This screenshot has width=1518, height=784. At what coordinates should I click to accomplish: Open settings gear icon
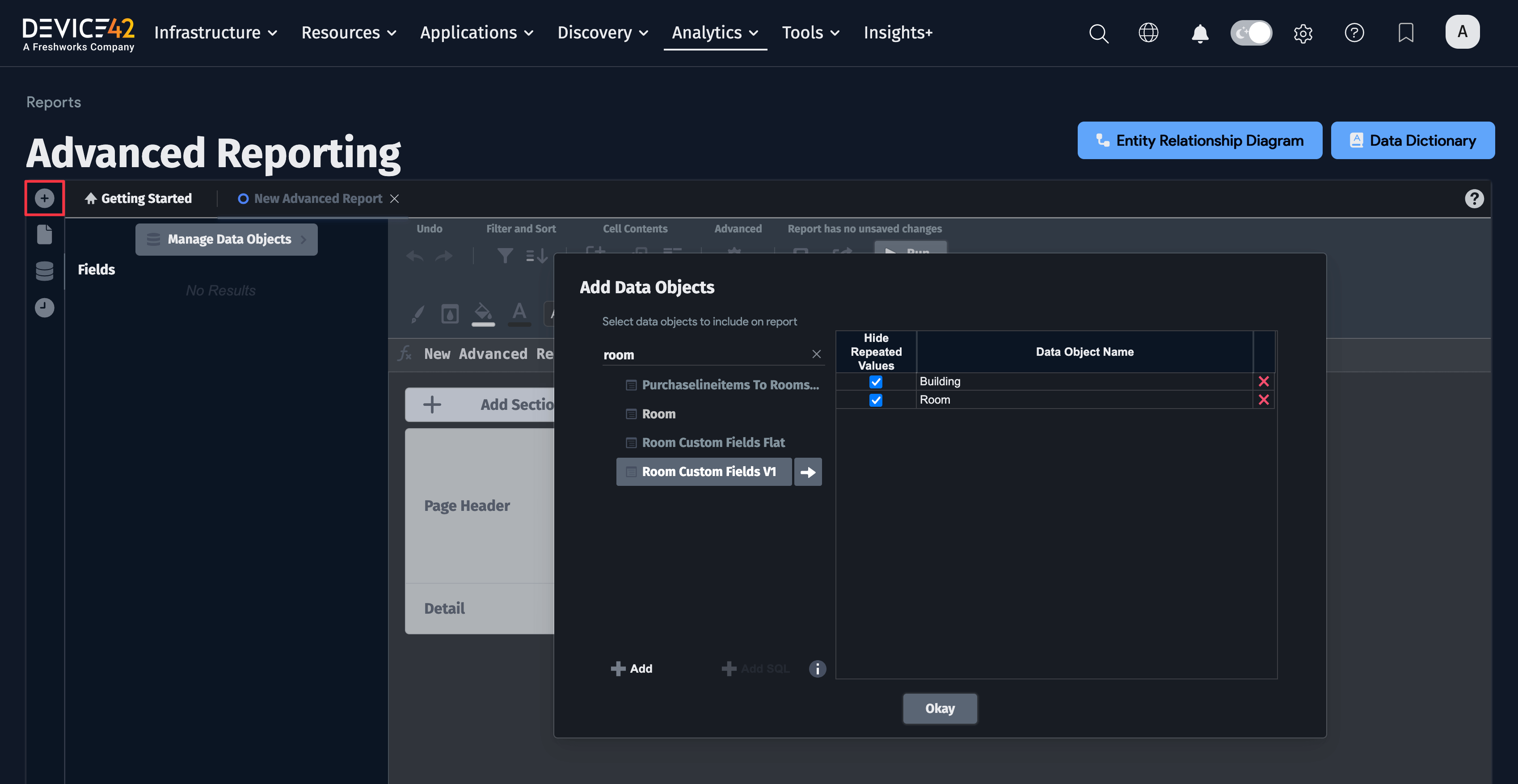tap(1303, 33)
